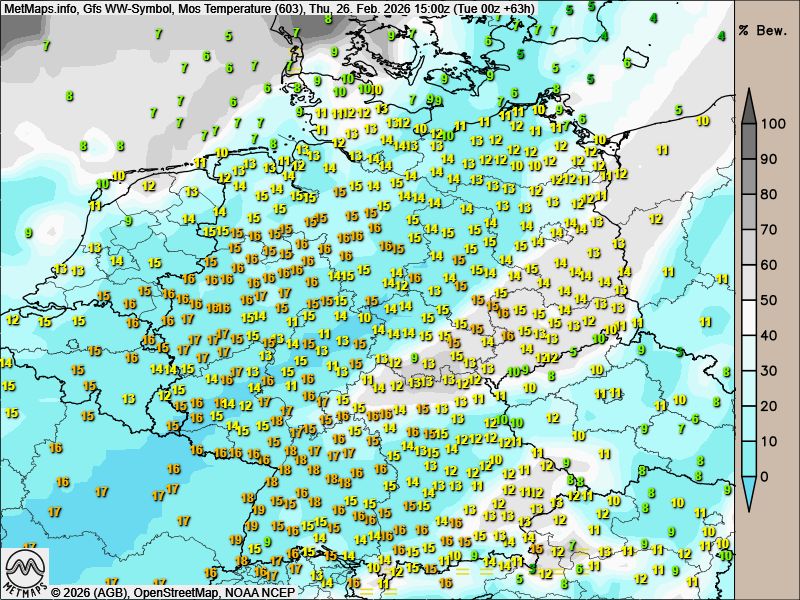Viewport: 800px width, 600px height.
Task: Select the Gfs WW-Symbol title text
Action: [x=126, y=8]
